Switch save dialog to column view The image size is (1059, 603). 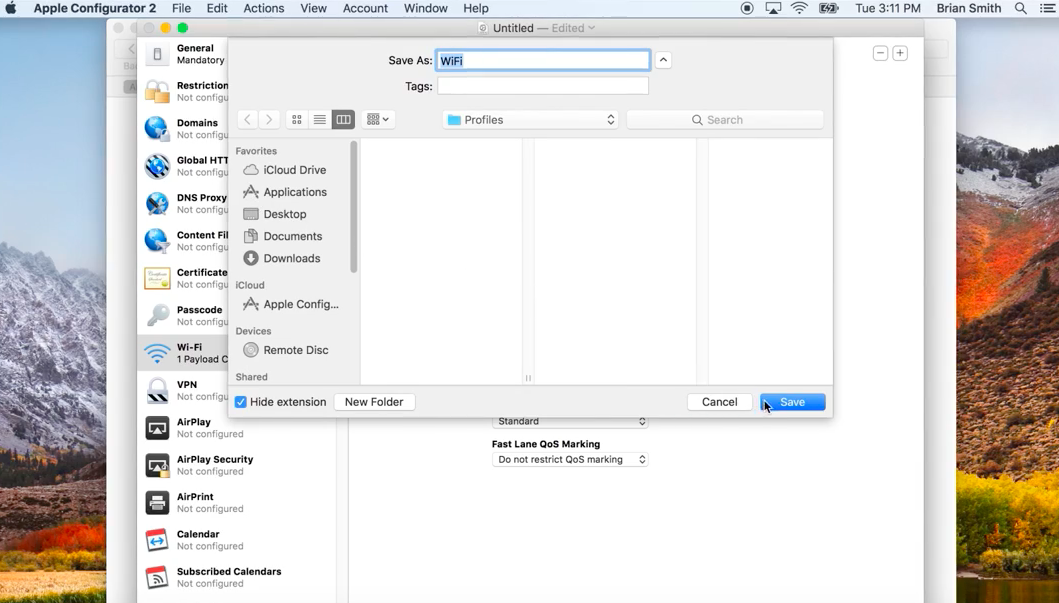pos(343,120)
